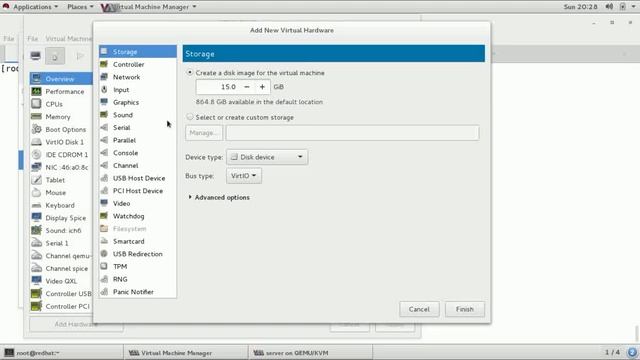Screen dimensions: 640x360
Task: Switch to server on QEMU/KVM taskbar entry
Action: point(311,353)
